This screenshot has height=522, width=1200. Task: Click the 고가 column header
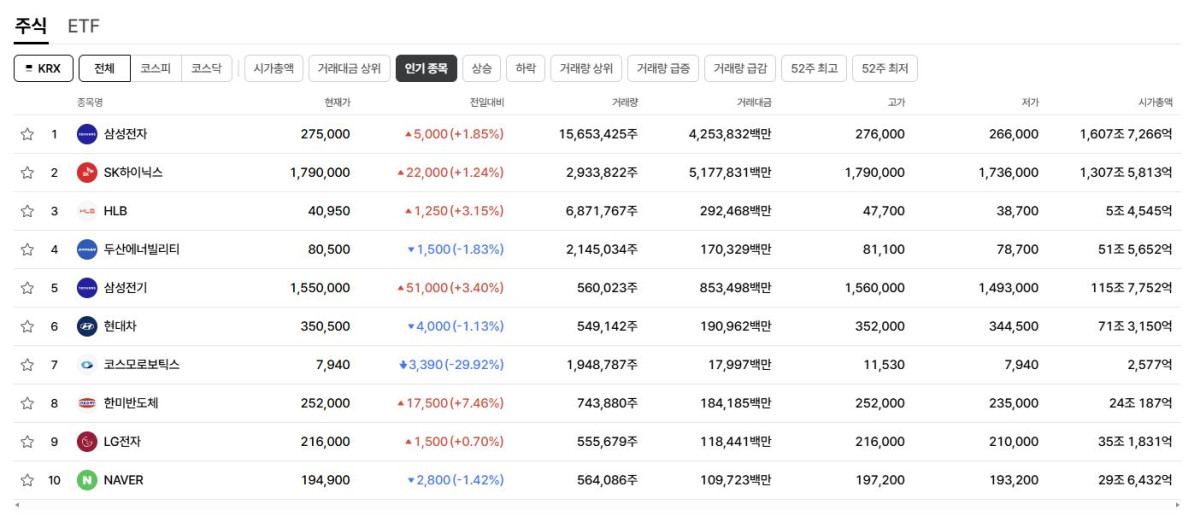[x=896, y=103]
